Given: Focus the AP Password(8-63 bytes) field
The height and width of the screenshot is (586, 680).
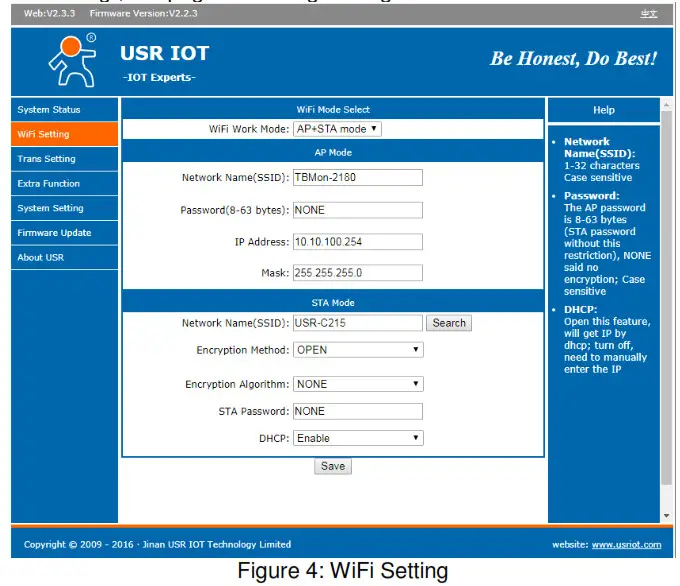Looking at the screenshot, I should (x=357, y=210).
